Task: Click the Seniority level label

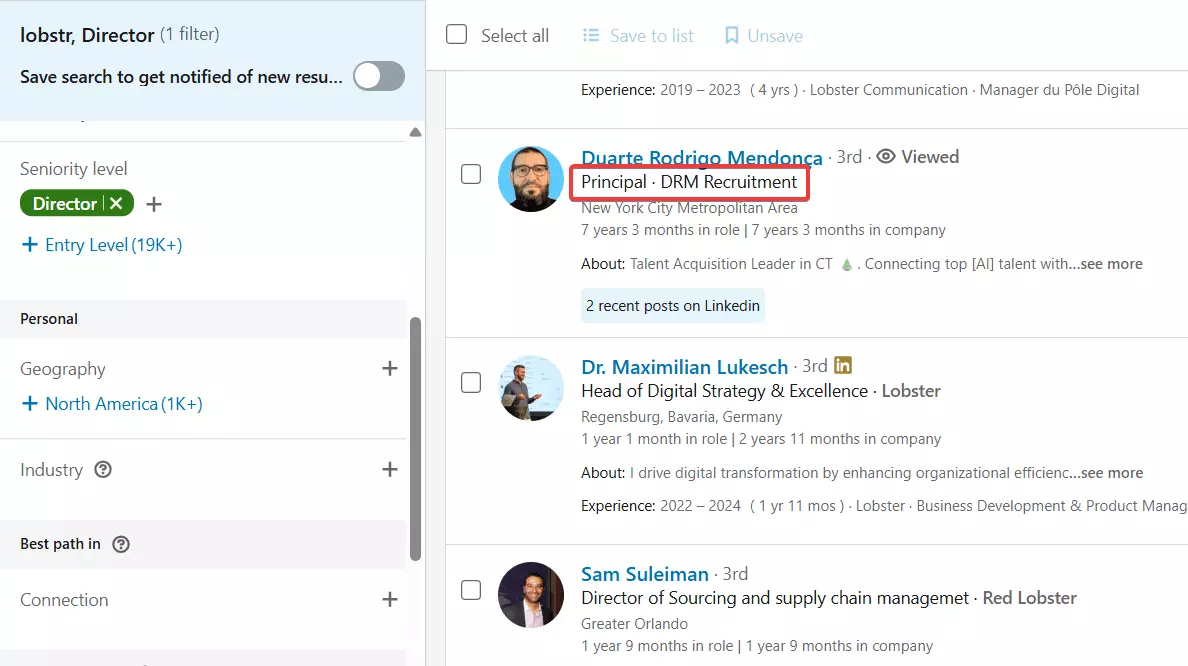Action: pyautogui.click(x=73, y=169)
